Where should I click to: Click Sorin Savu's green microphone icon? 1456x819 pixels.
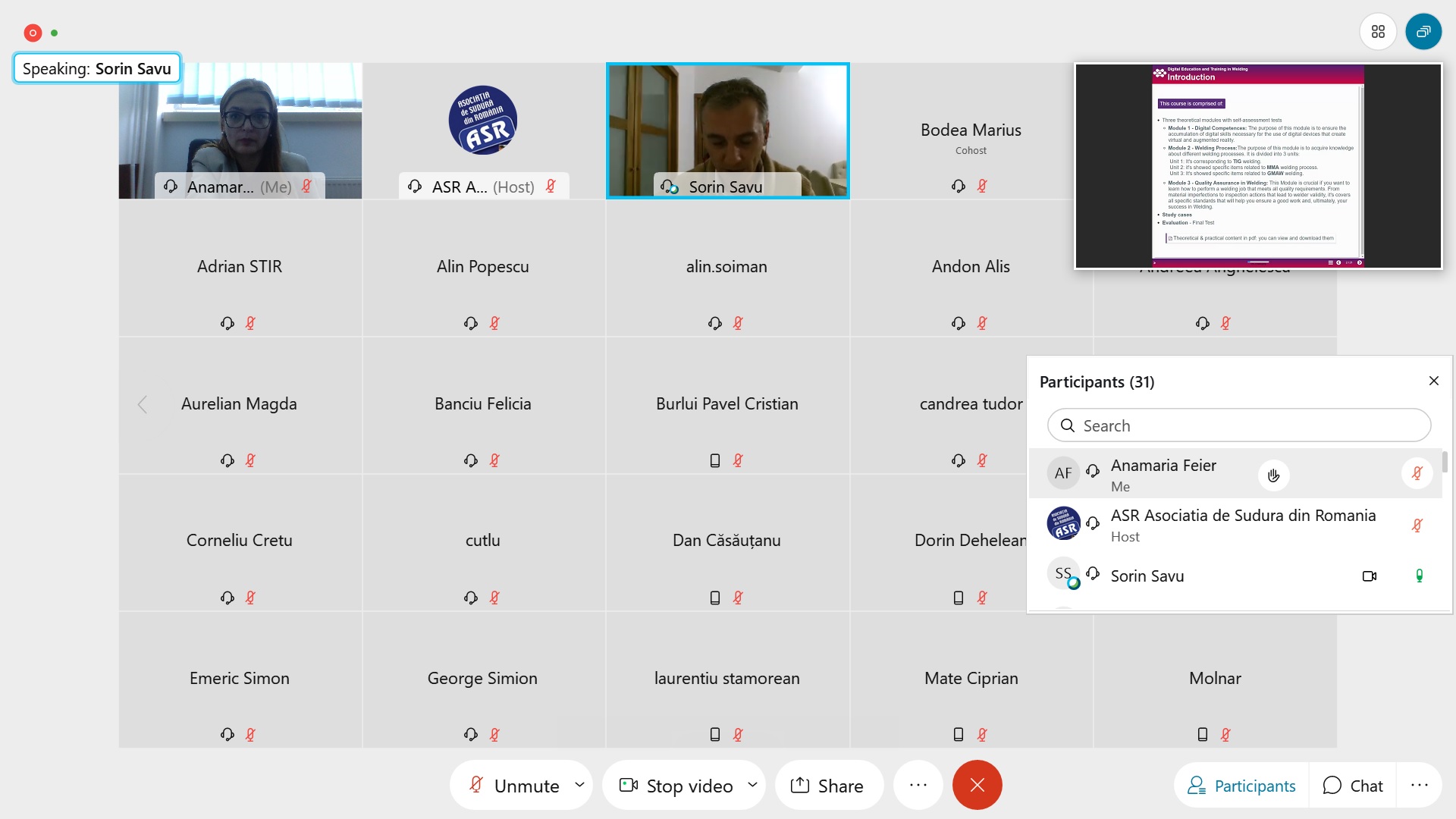[1419, 576]
